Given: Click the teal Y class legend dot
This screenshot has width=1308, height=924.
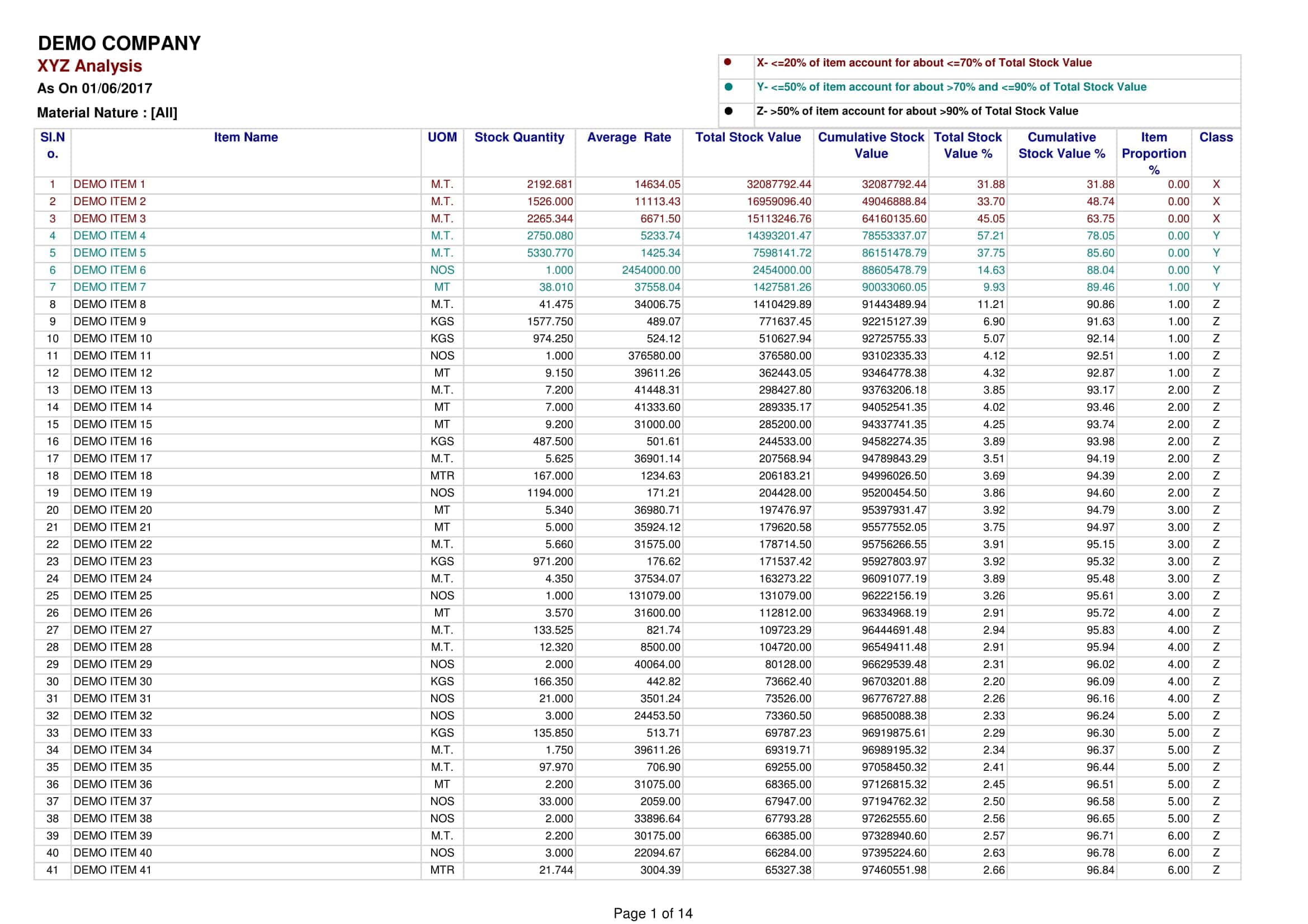Looking at the screenshot, I should tap(728, 87).
